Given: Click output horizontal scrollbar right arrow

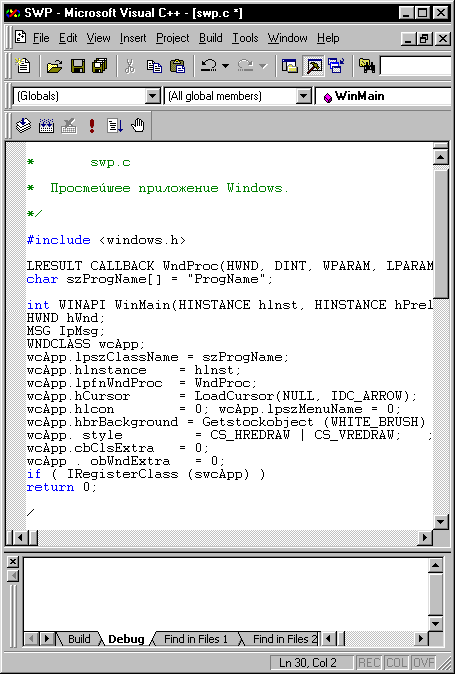Looking at the screenshot, I should [x=421, y=639].
